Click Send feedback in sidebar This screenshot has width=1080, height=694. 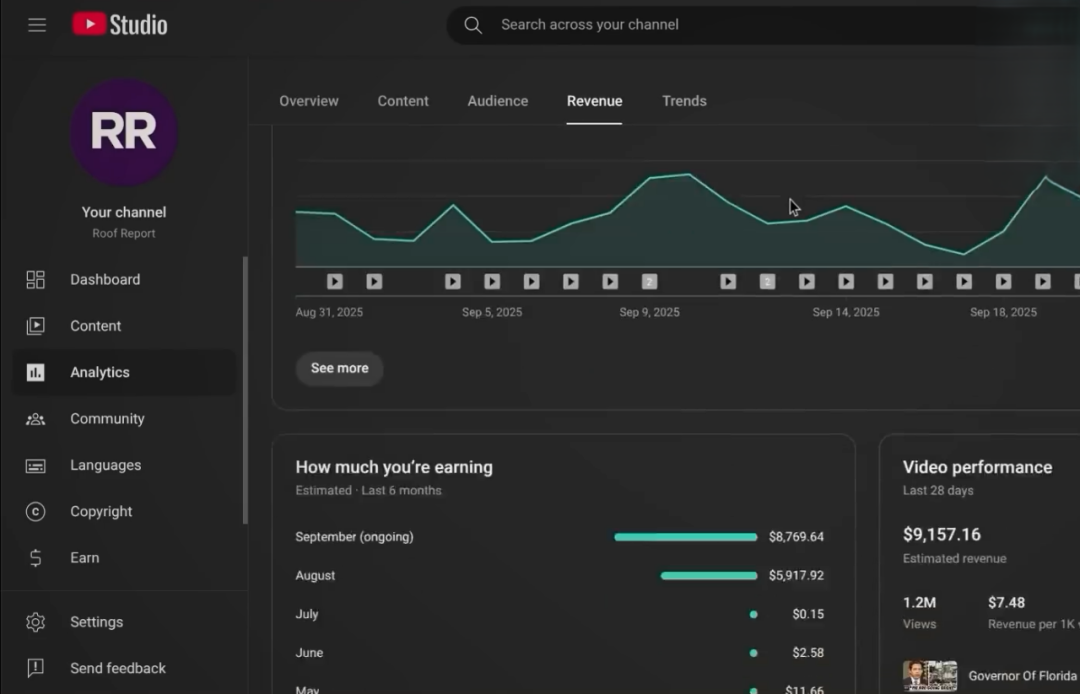click(117, 668)
